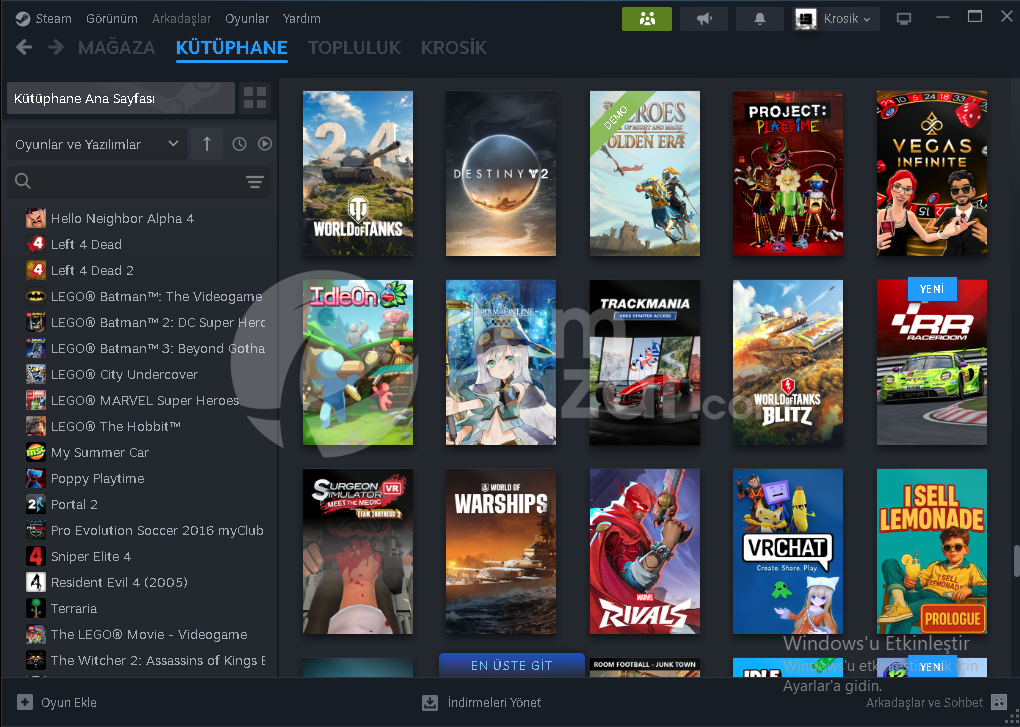Switch to KÜTÜPHANE tab
1020x727 pixels.
click(232, 47)
